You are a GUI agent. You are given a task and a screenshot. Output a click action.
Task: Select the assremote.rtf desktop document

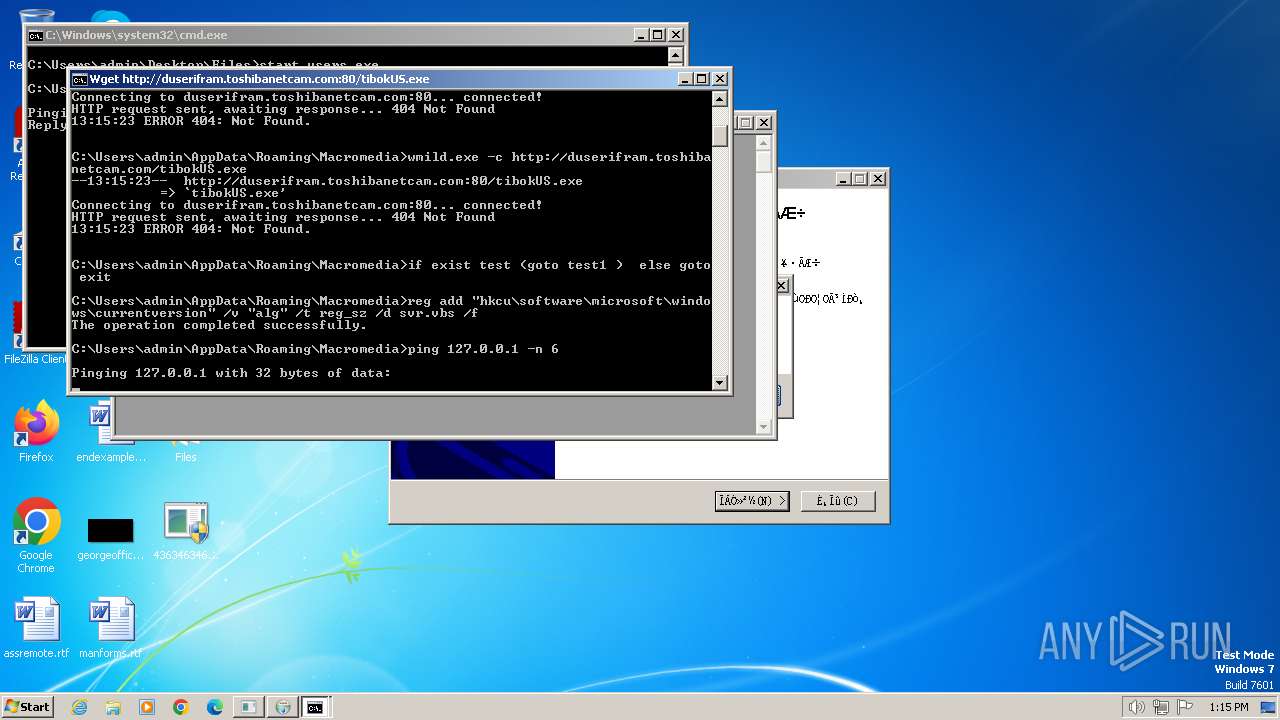(x=36, y=628)
